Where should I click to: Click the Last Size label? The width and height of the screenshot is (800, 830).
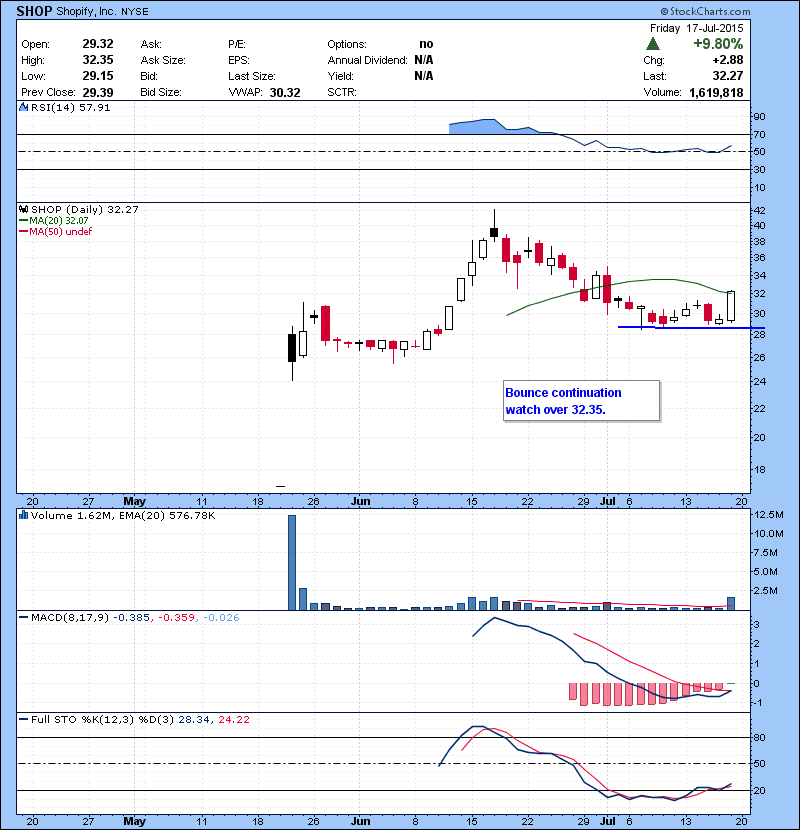pyautogui.click(x=252, y=76)
